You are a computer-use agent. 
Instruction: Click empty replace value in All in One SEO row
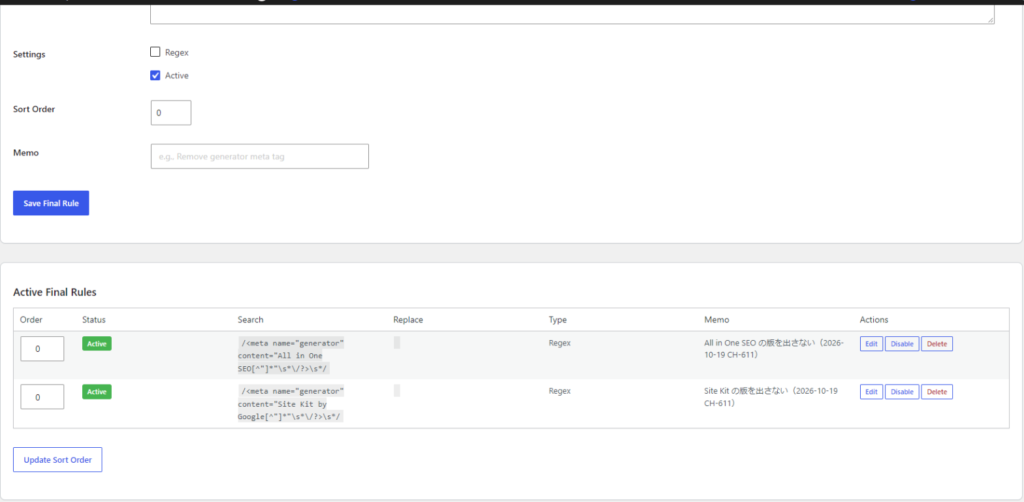pos(397,343)
